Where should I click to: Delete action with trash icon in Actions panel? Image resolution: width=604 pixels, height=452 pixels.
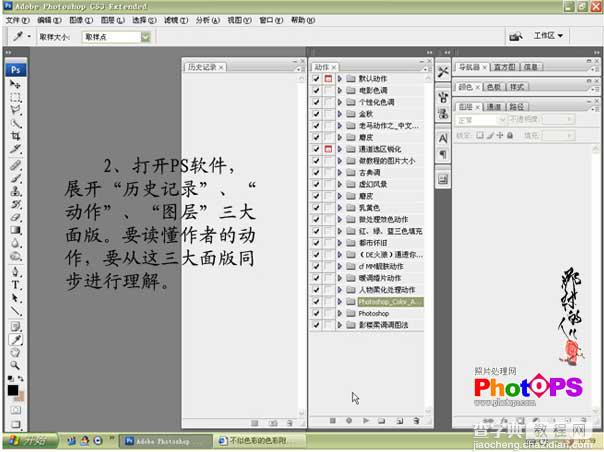(416, 421)
